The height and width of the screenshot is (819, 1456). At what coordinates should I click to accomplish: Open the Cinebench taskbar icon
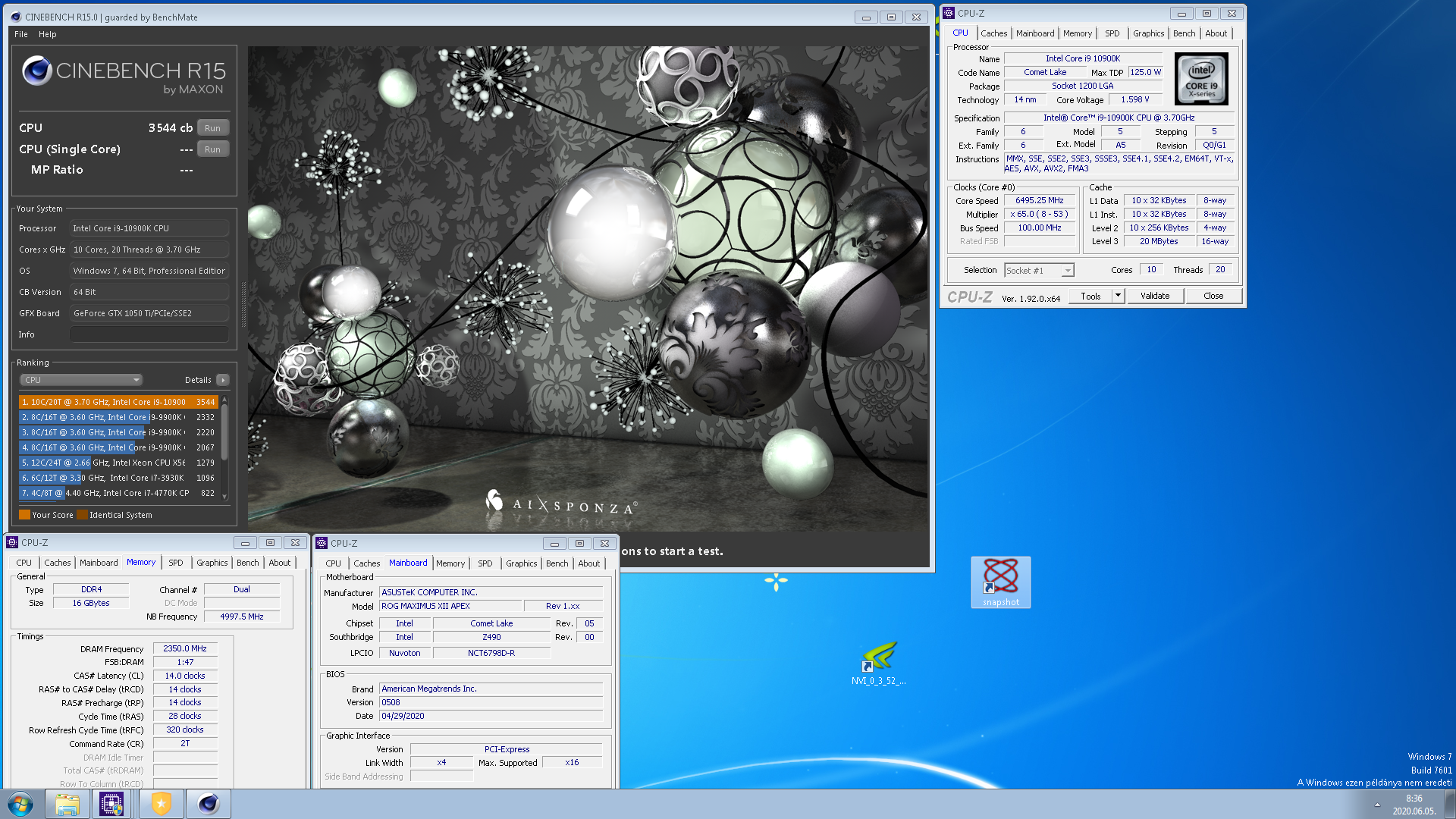pos(209,804)
